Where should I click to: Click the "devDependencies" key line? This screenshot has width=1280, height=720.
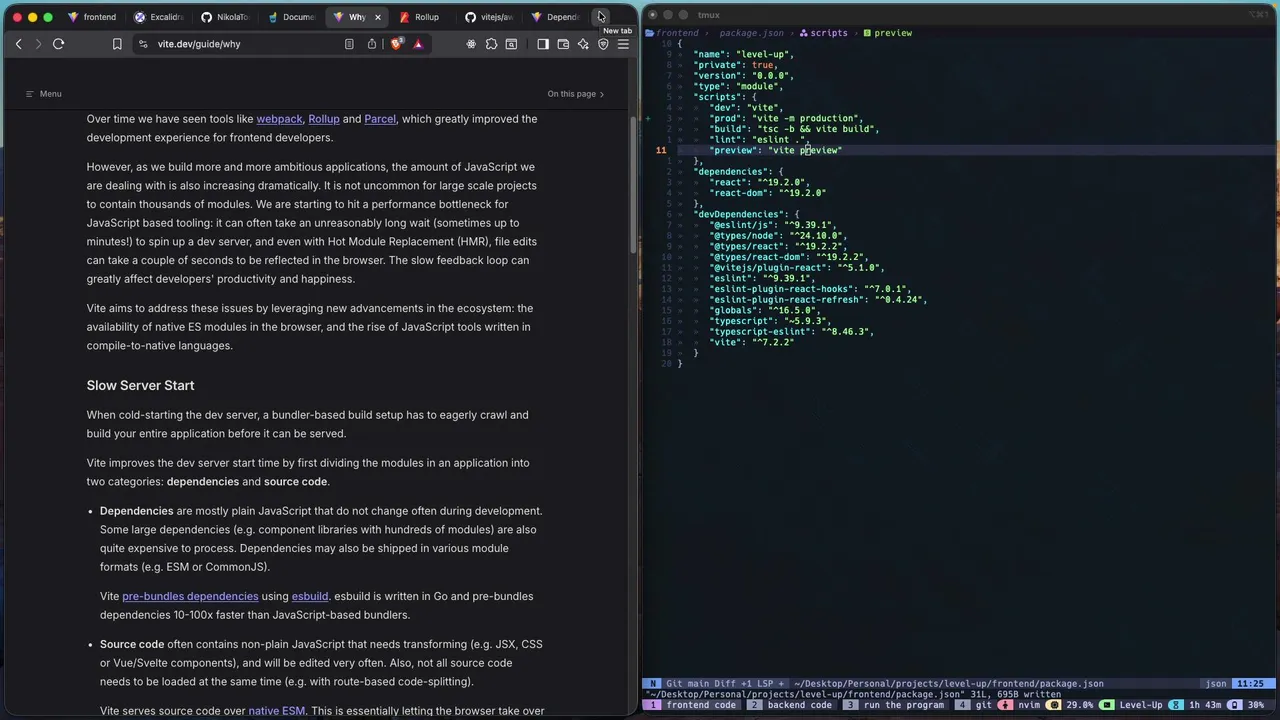[747, 214]
